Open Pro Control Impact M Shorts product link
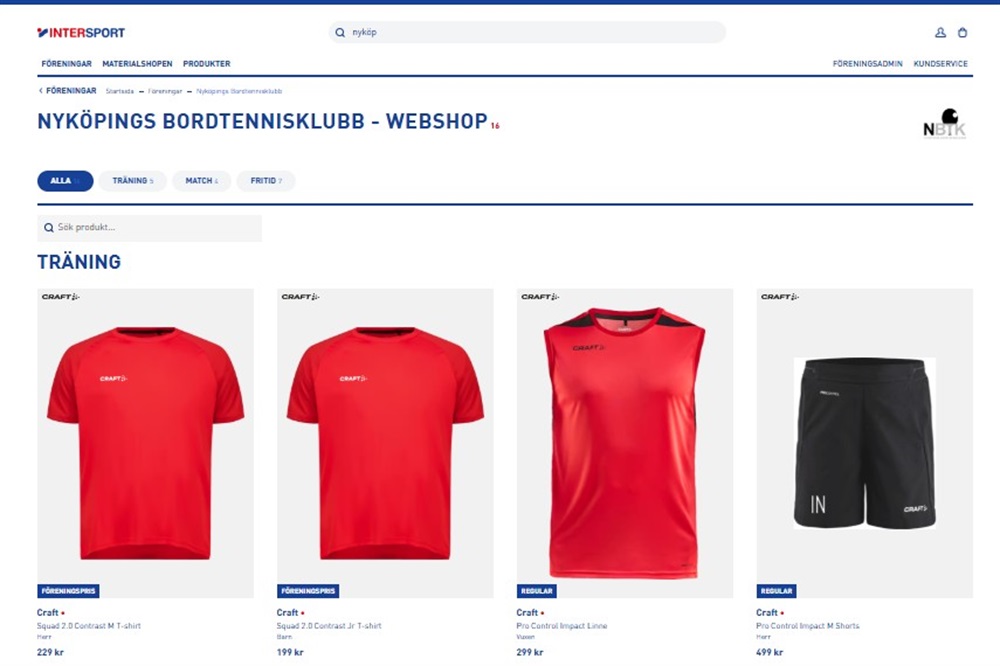 coord(807,626)
